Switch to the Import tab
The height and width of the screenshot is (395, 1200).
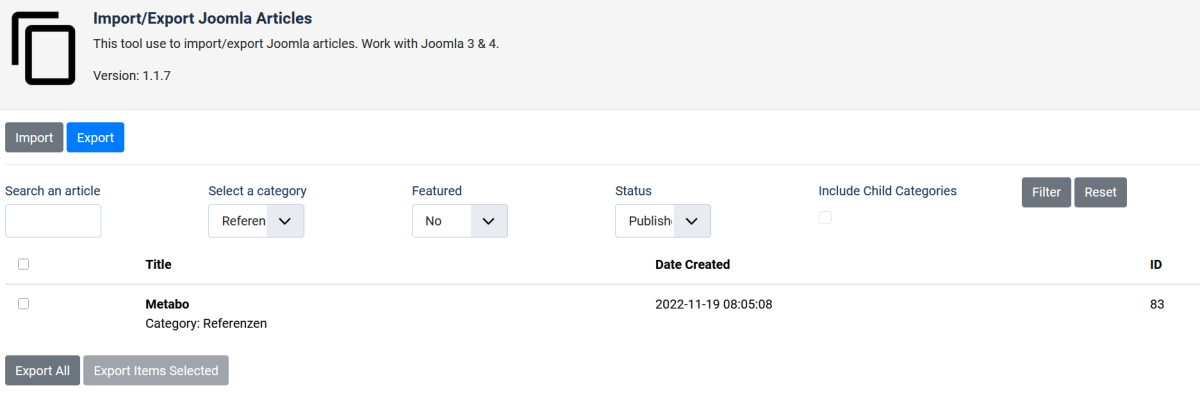pos(34,137)
